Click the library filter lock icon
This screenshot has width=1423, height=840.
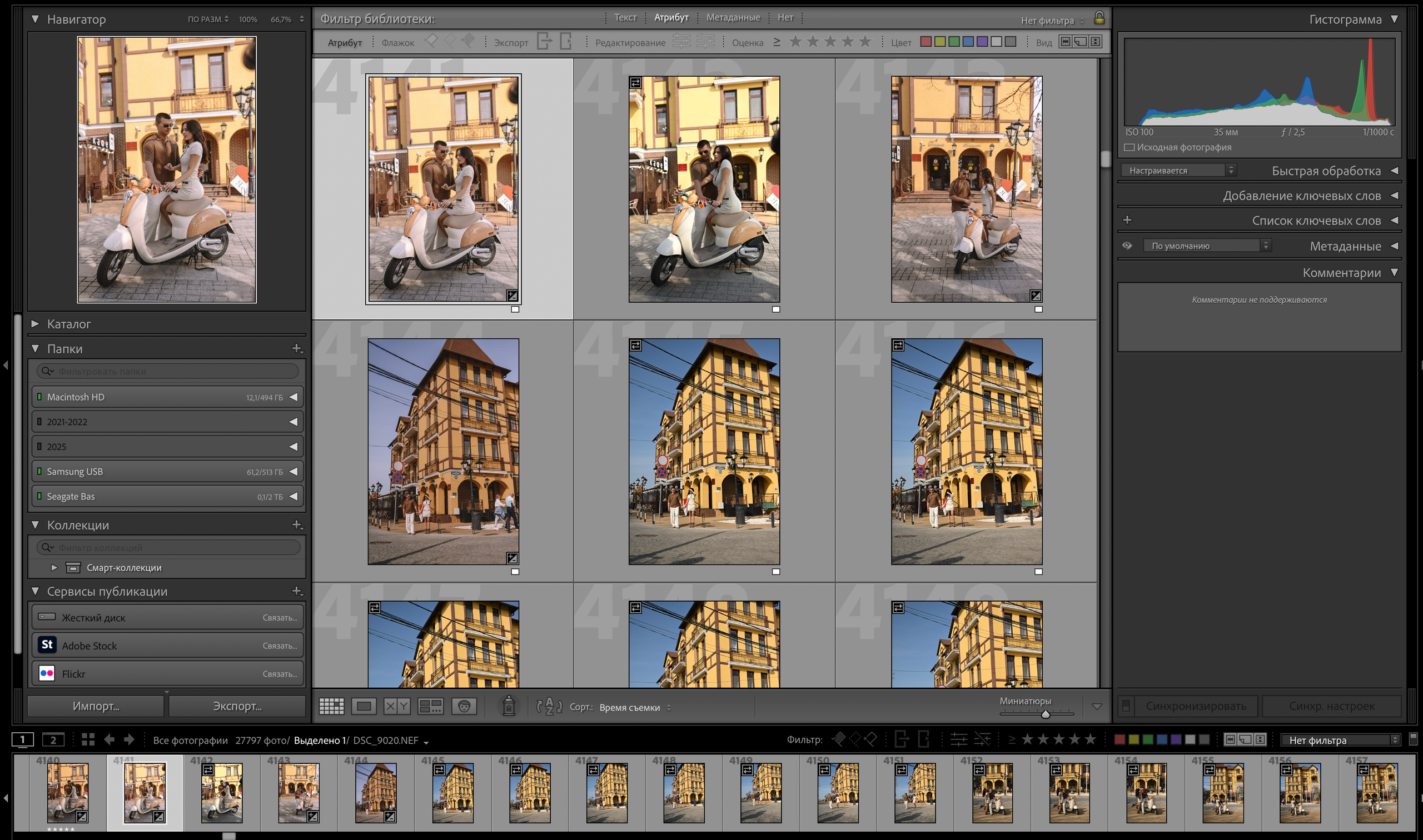coord(1098,18)
